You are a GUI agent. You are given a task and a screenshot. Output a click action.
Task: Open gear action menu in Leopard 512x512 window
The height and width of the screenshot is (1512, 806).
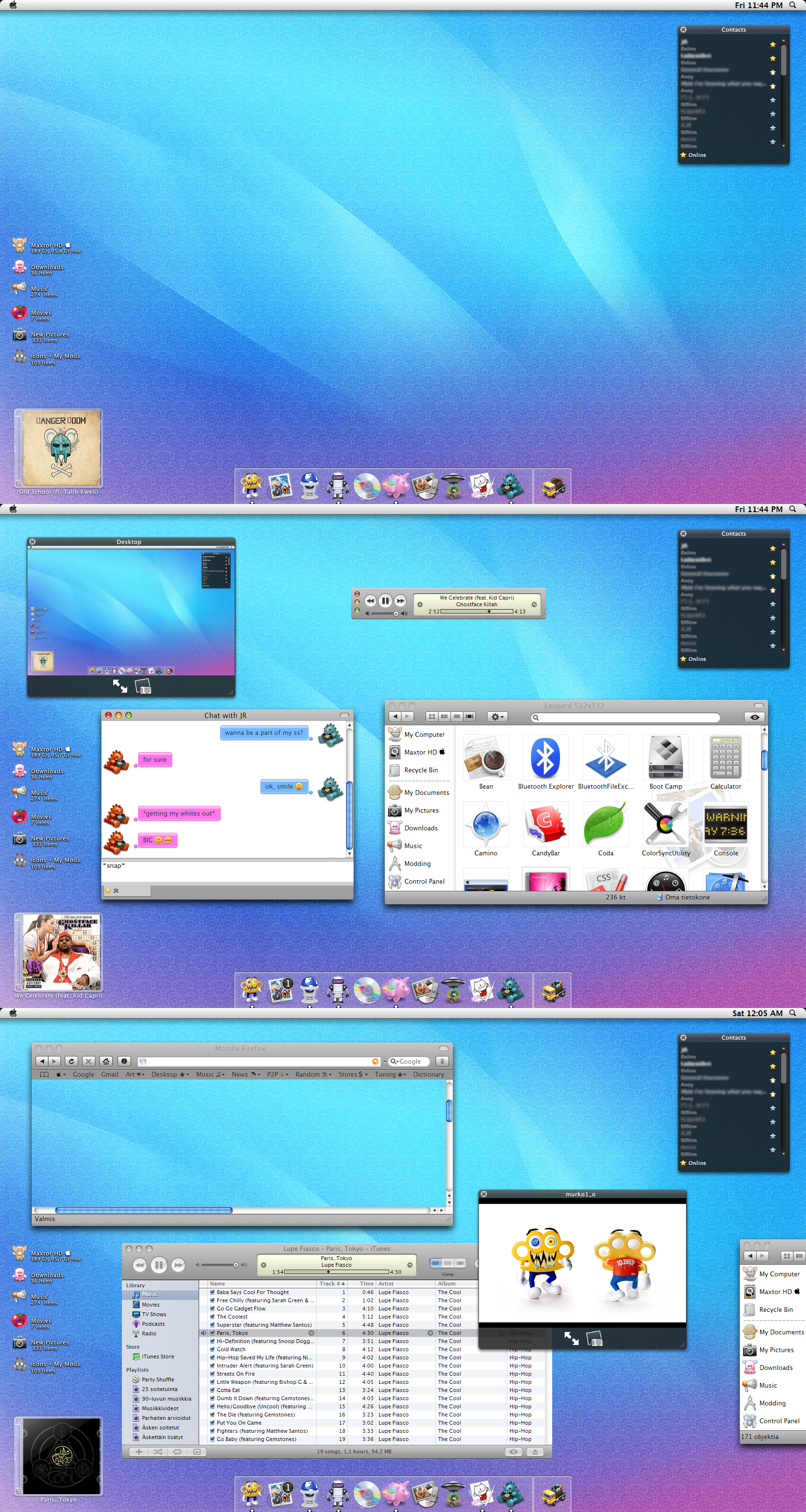(498, 717)
